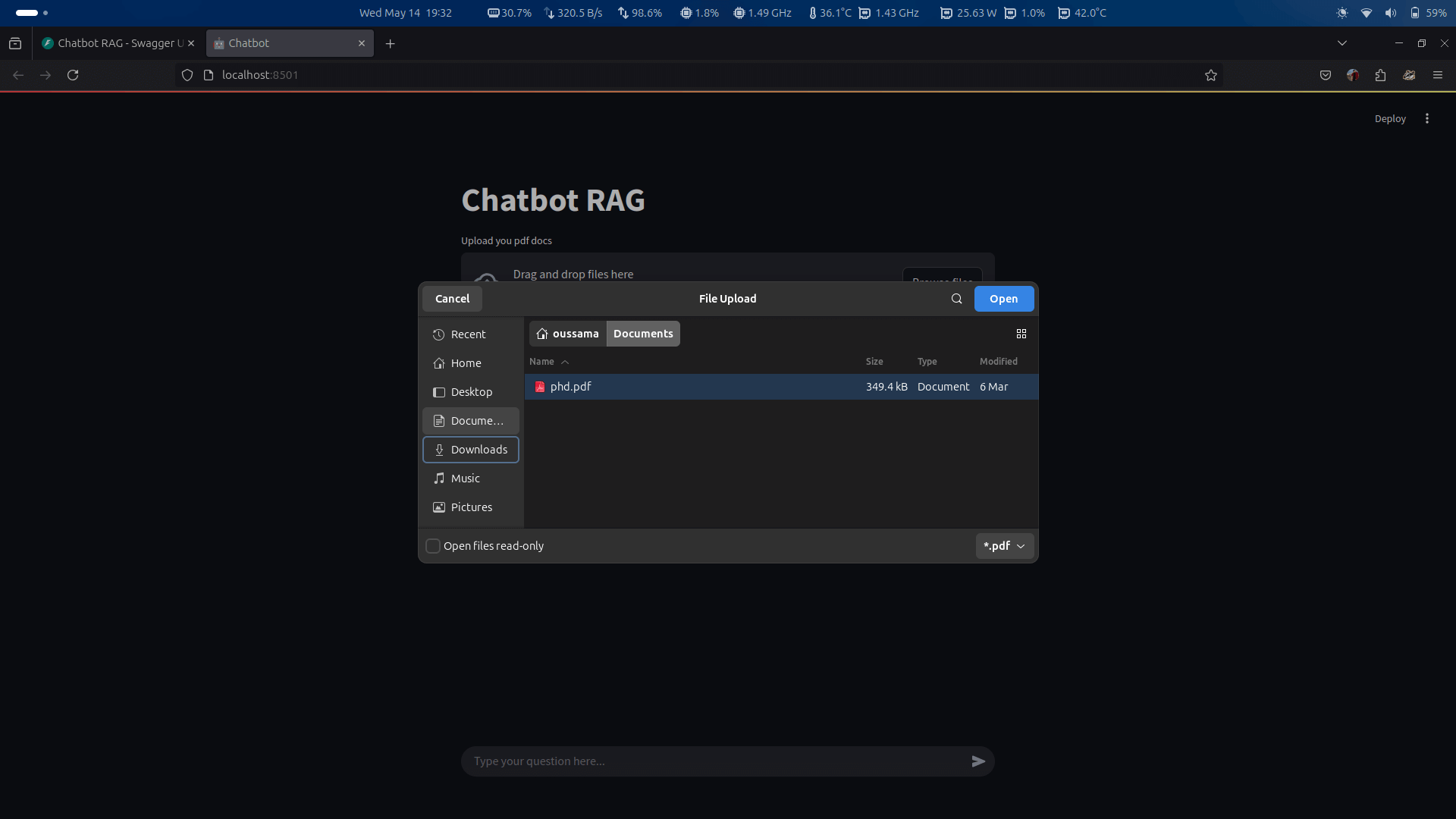Viewport: 1456px width, 819px height.
Task: Enable Open files read-only checkbox
Action: tap(433, 546)
